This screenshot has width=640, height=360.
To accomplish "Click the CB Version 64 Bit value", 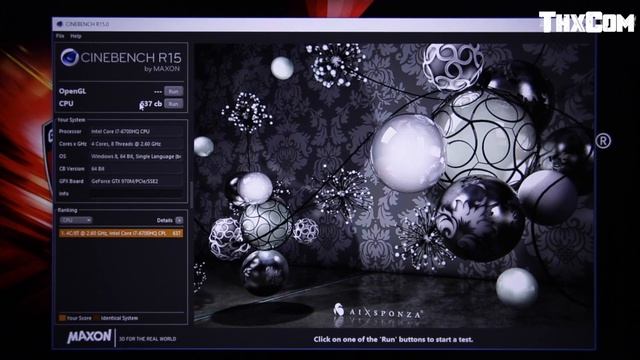I will click(x=136, y=169).
